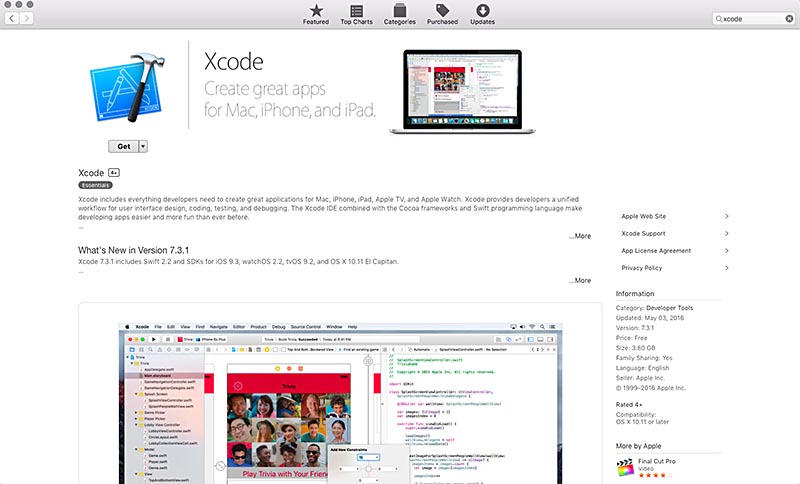Click the Get button for Xcode

[122, 146]
